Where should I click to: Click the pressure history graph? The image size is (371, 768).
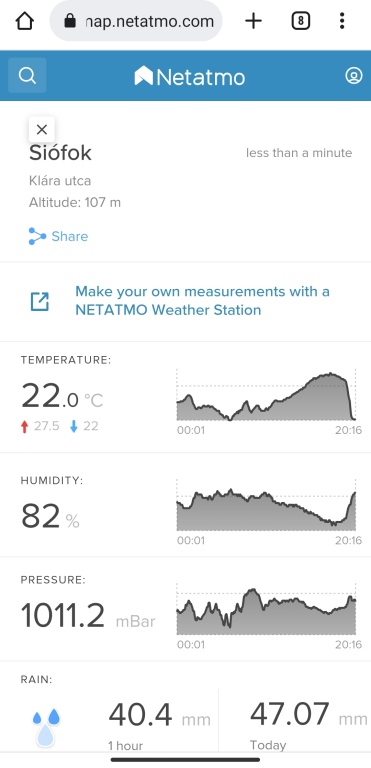pyautogui.click(x=266, y=609)
